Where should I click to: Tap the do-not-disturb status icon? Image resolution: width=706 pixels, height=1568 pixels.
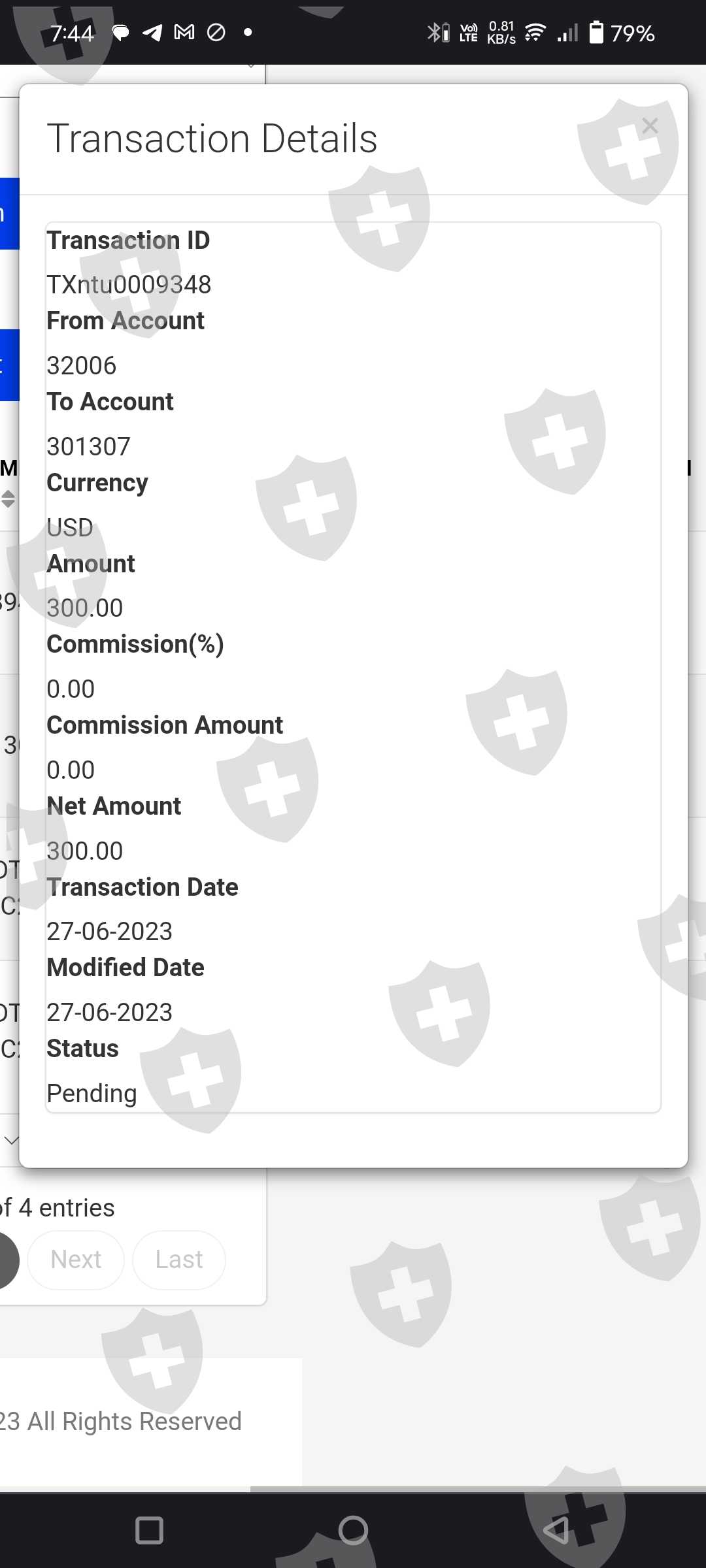point(216,32)
